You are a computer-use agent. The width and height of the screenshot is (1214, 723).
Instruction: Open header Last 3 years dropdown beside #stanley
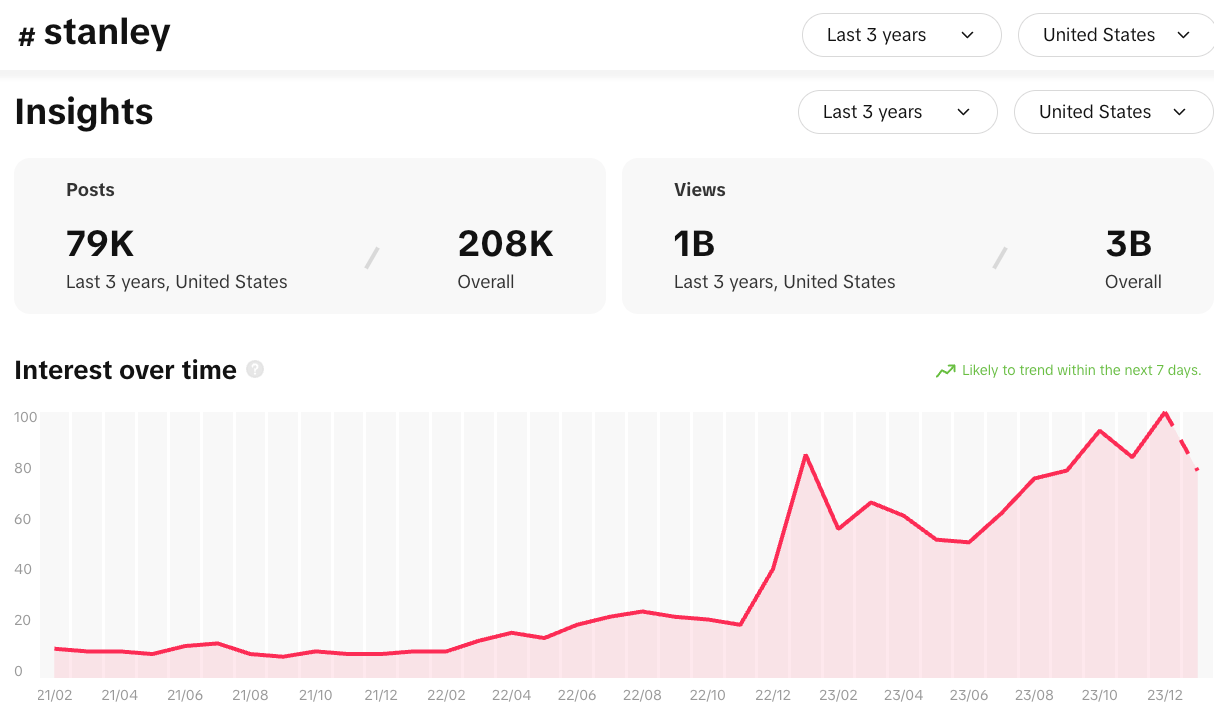901,35
